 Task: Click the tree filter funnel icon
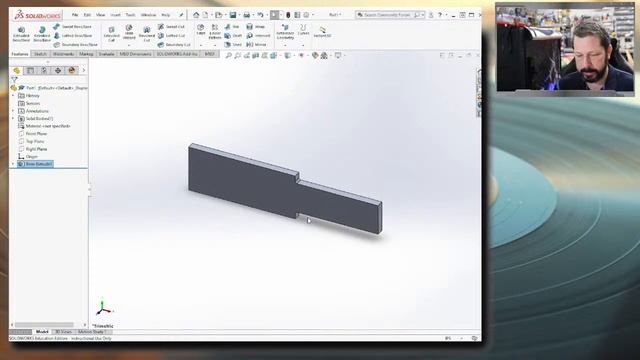[x=14, y=80]
